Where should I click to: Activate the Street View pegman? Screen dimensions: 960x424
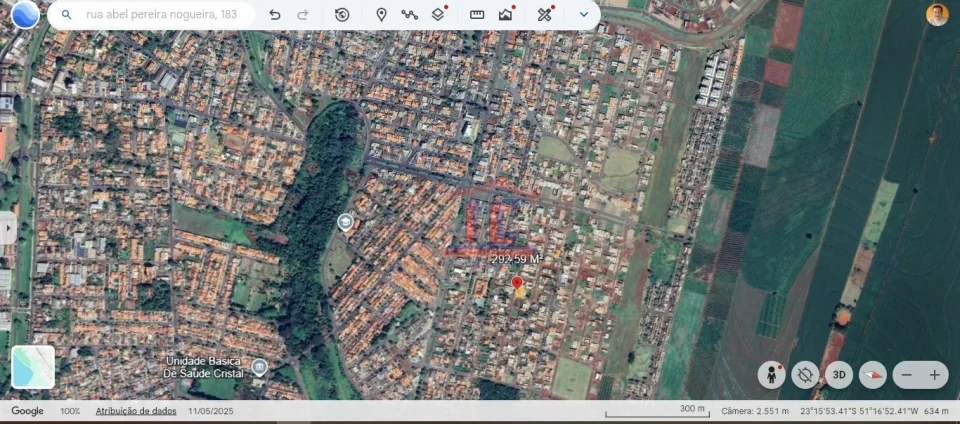click(x=771, y=375)
